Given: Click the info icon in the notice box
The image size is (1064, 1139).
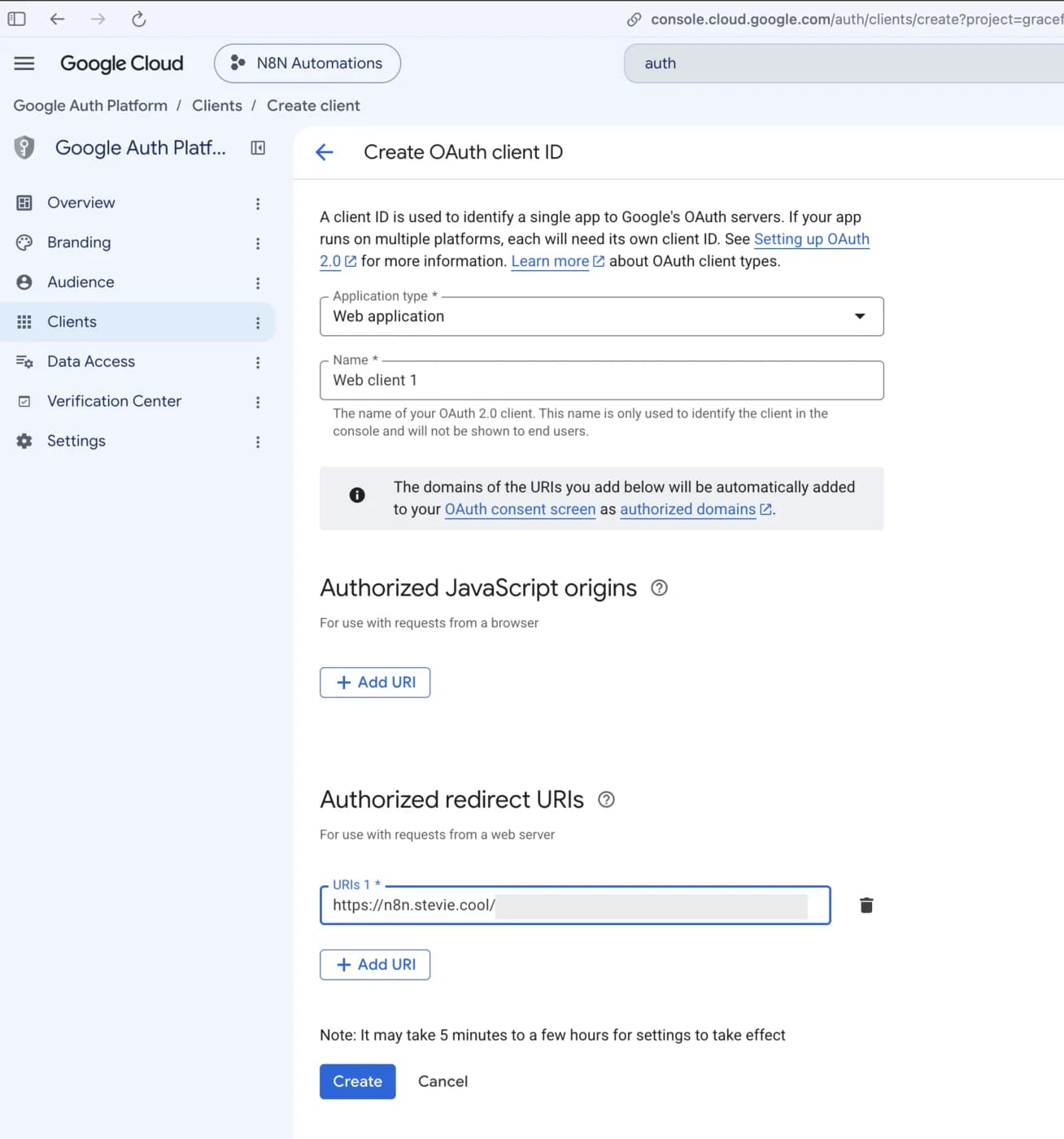Looking at the screenshot, I should click(x=357, y=495).
